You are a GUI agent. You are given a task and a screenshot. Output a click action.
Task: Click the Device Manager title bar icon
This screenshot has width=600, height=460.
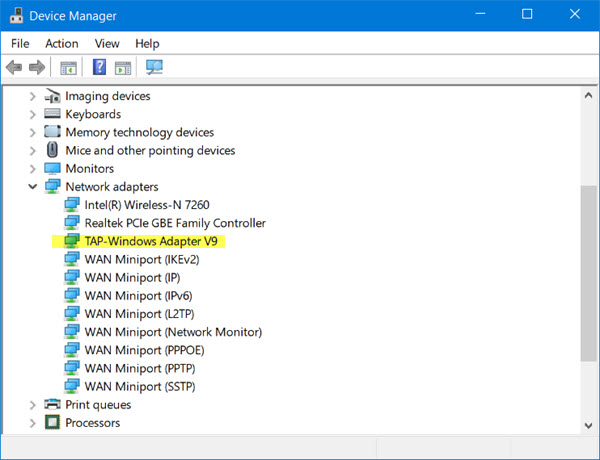(16, 16)
